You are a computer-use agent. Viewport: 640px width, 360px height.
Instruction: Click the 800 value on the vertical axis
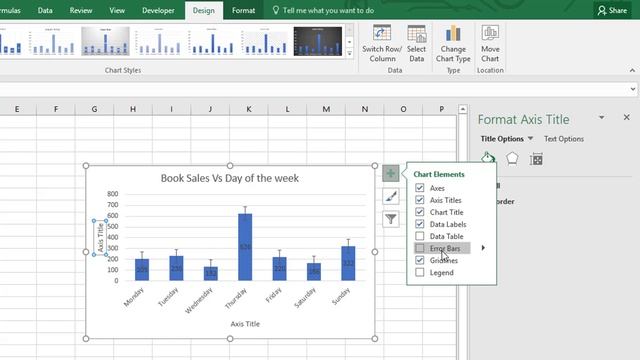point(113,194)
